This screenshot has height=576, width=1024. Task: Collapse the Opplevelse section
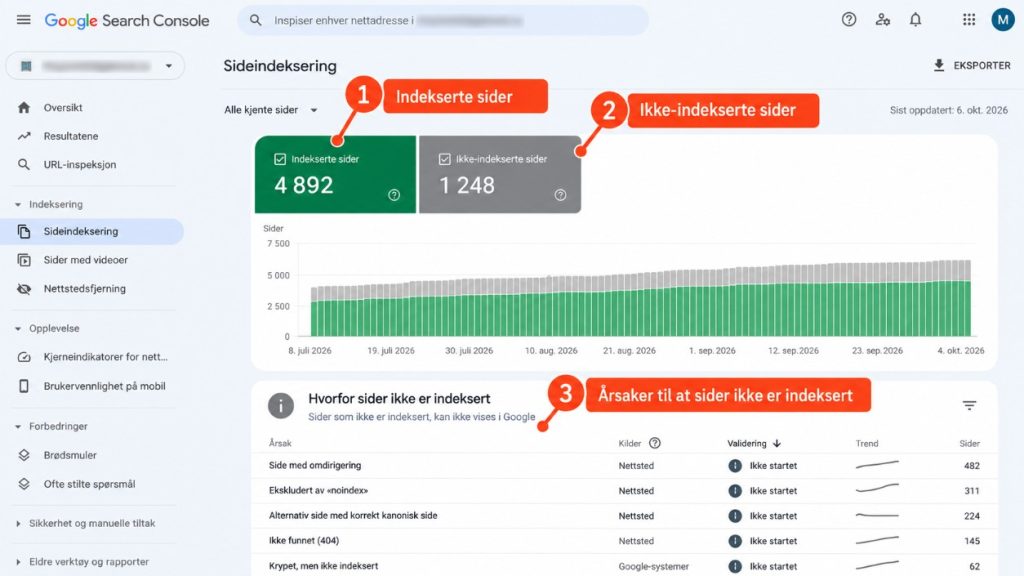18,328
